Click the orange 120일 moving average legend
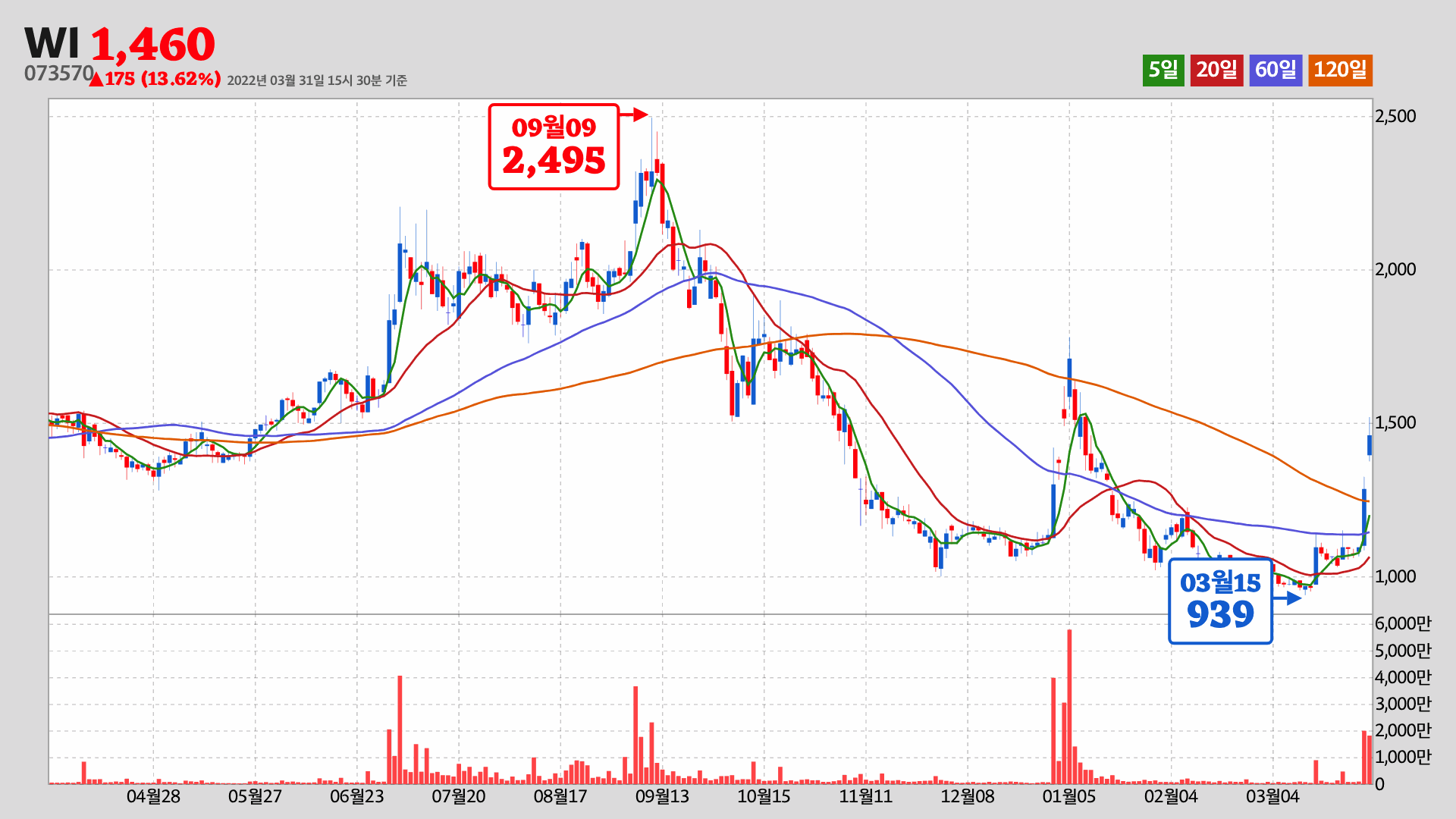This screenshot has height=819, width=1456. coord(1340,71)
